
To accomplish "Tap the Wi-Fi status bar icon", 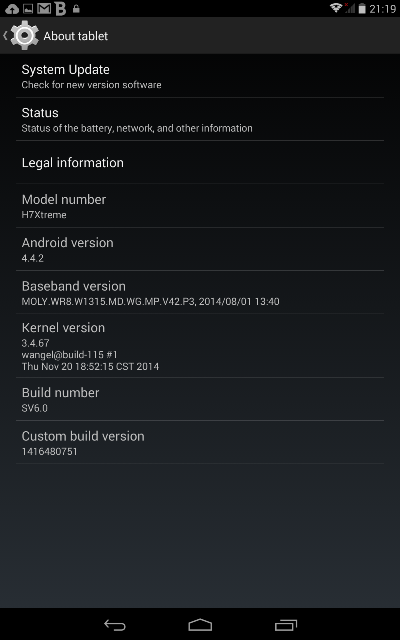I will [336, 8].
